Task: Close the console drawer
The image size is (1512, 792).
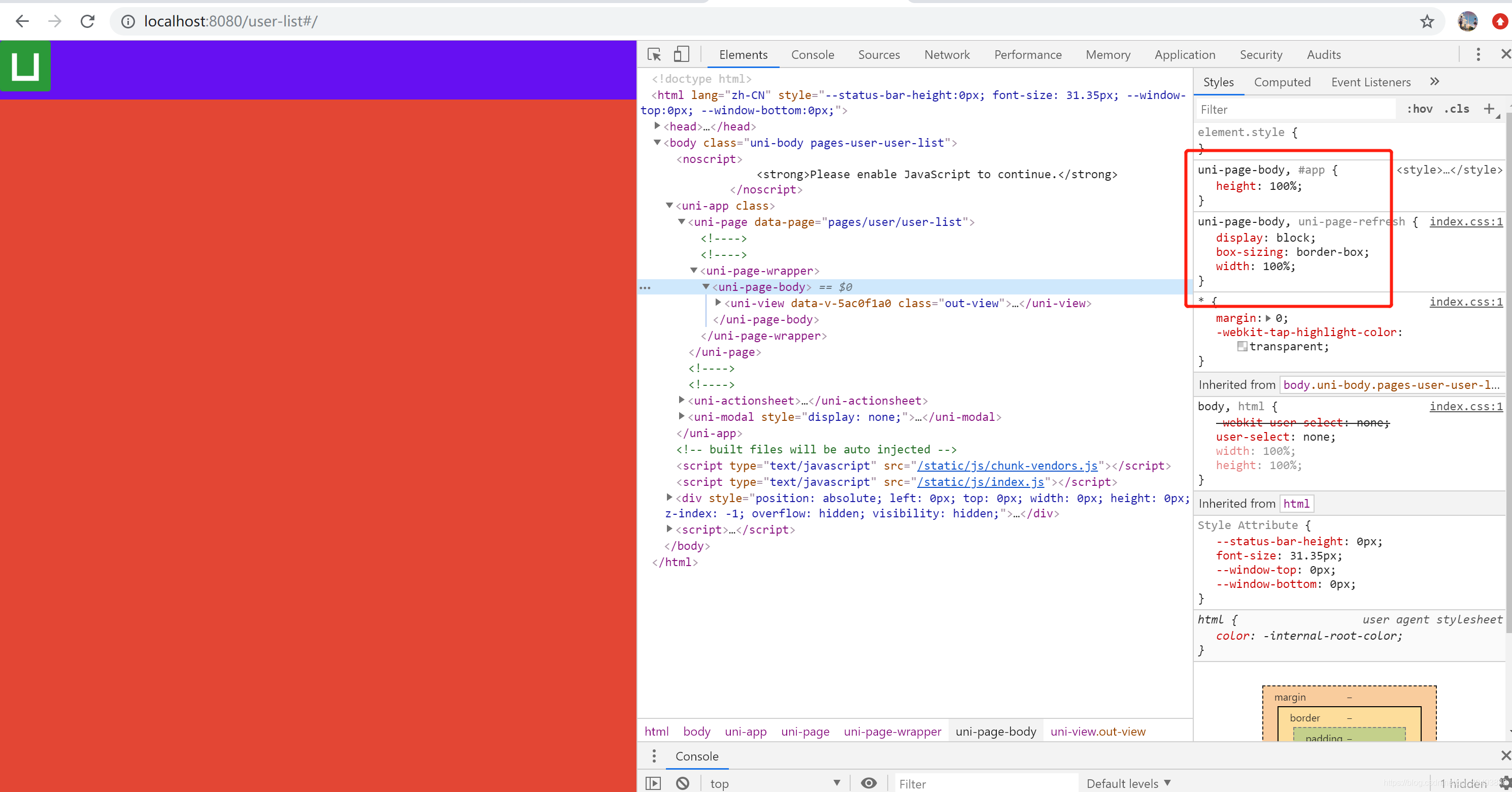Action: (1505, 755)
